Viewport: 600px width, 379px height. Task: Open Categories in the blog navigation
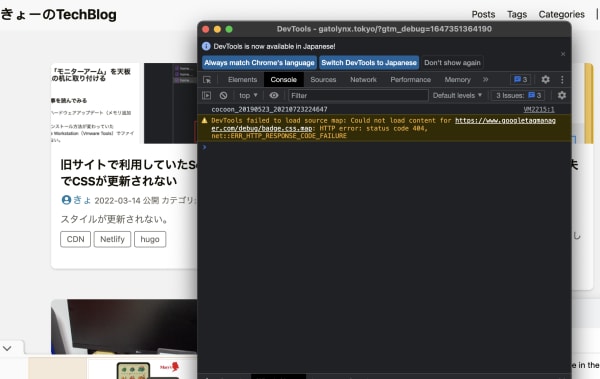click(561, 14)
